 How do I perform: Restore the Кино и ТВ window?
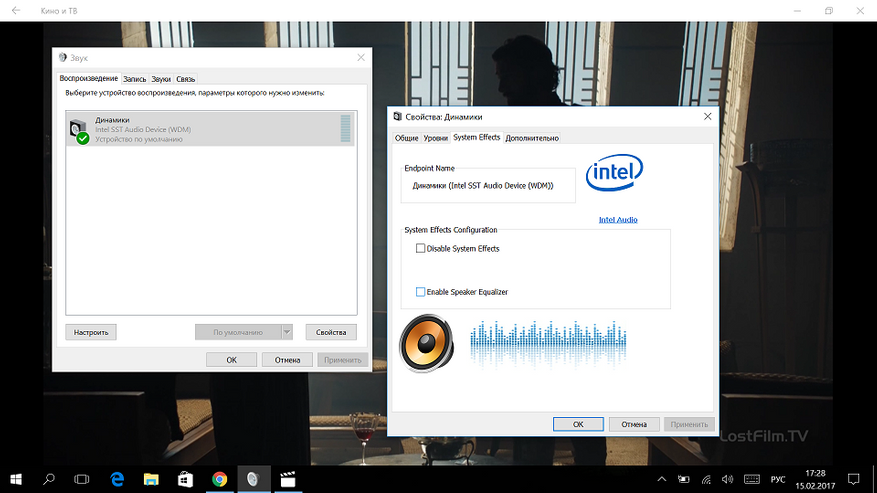click(x=829, y=11)
